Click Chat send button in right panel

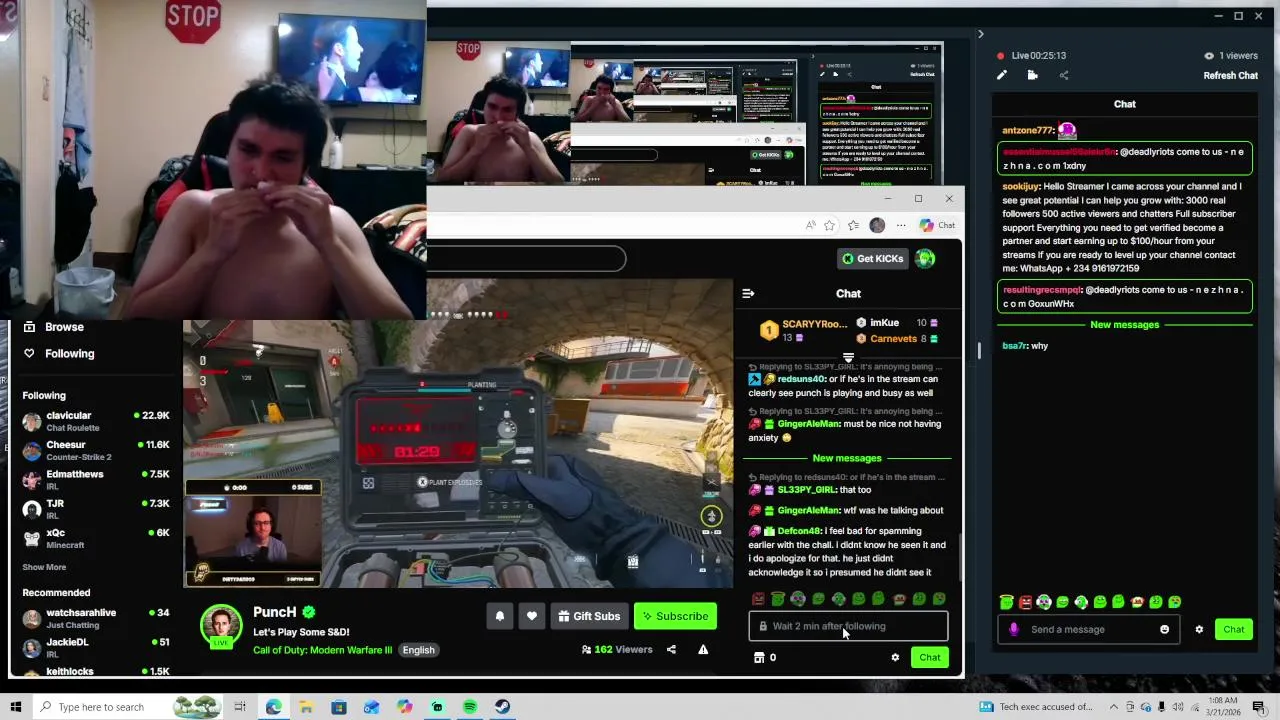[x=1234, y=629]
